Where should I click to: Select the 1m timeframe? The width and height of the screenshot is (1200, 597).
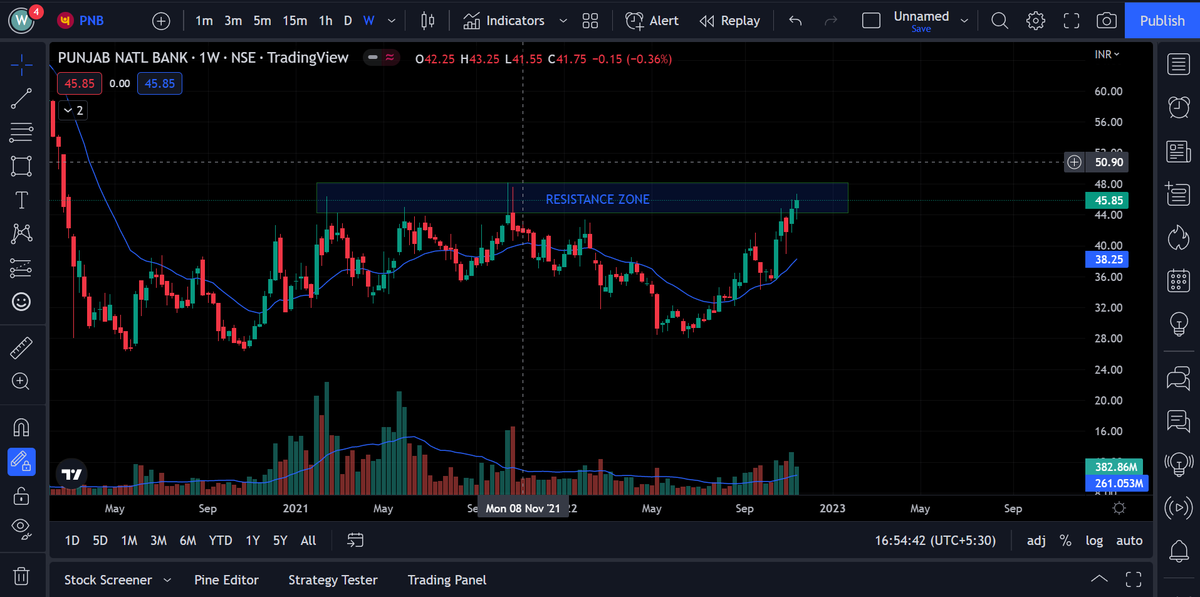[204, 21]
